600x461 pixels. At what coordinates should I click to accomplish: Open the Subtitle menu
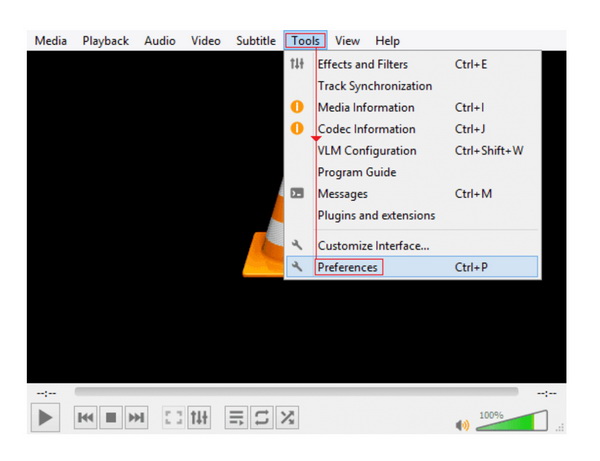tap(256, 41)
